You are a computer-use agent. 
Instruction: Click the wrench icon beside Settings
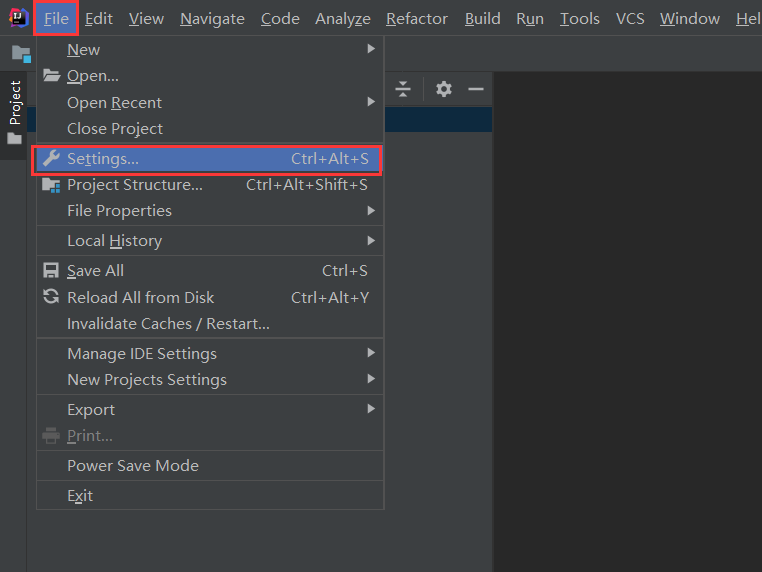[x=51, y=158]
